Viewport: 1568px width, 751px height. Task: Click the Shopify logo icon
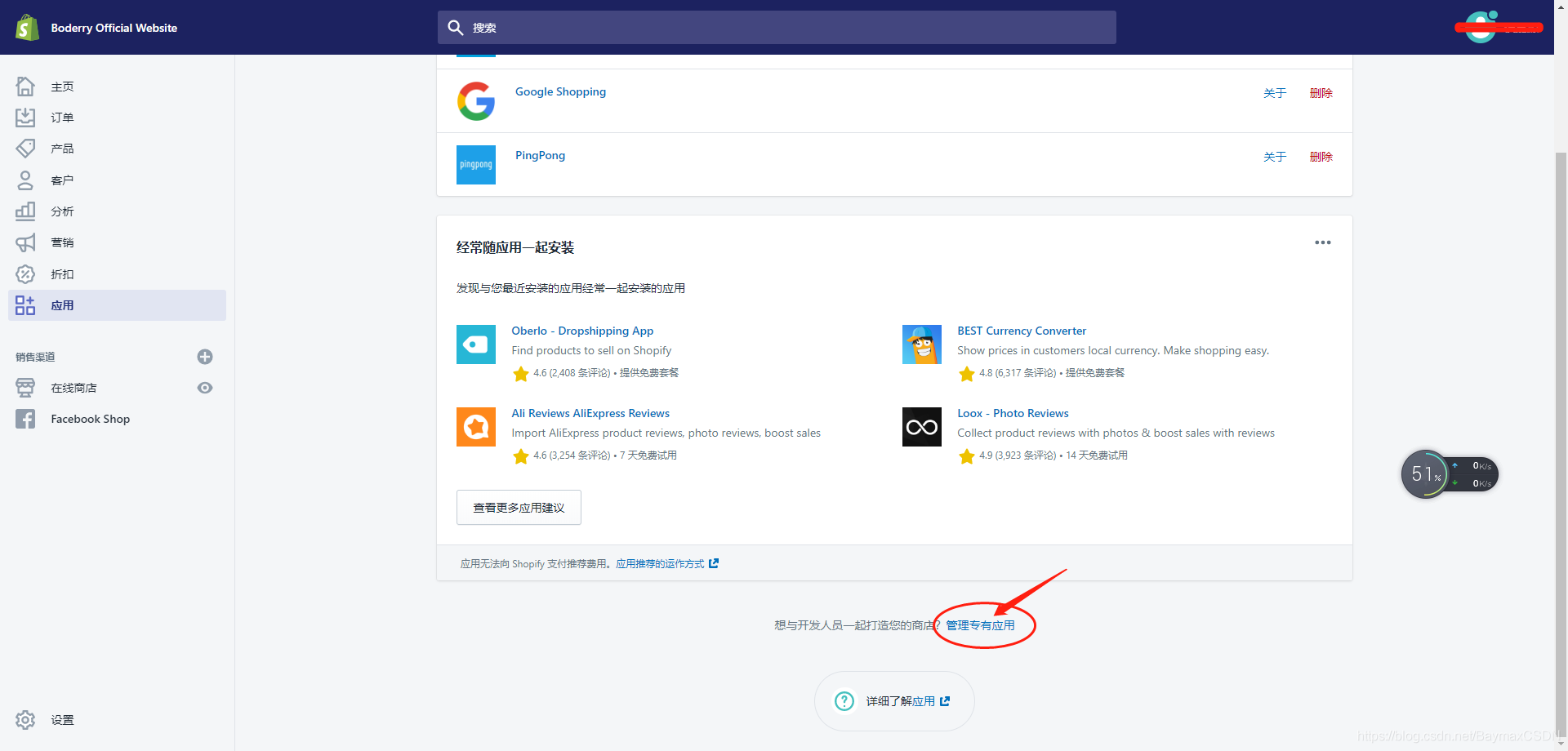(x=27, y=28)
